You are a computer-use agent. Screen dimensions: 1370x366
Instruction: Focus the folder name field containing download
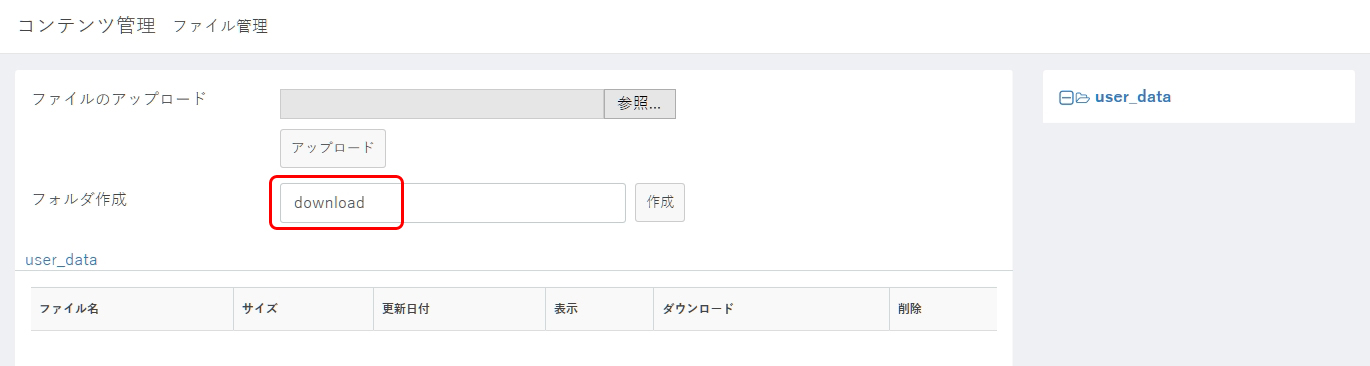(453, 203)
